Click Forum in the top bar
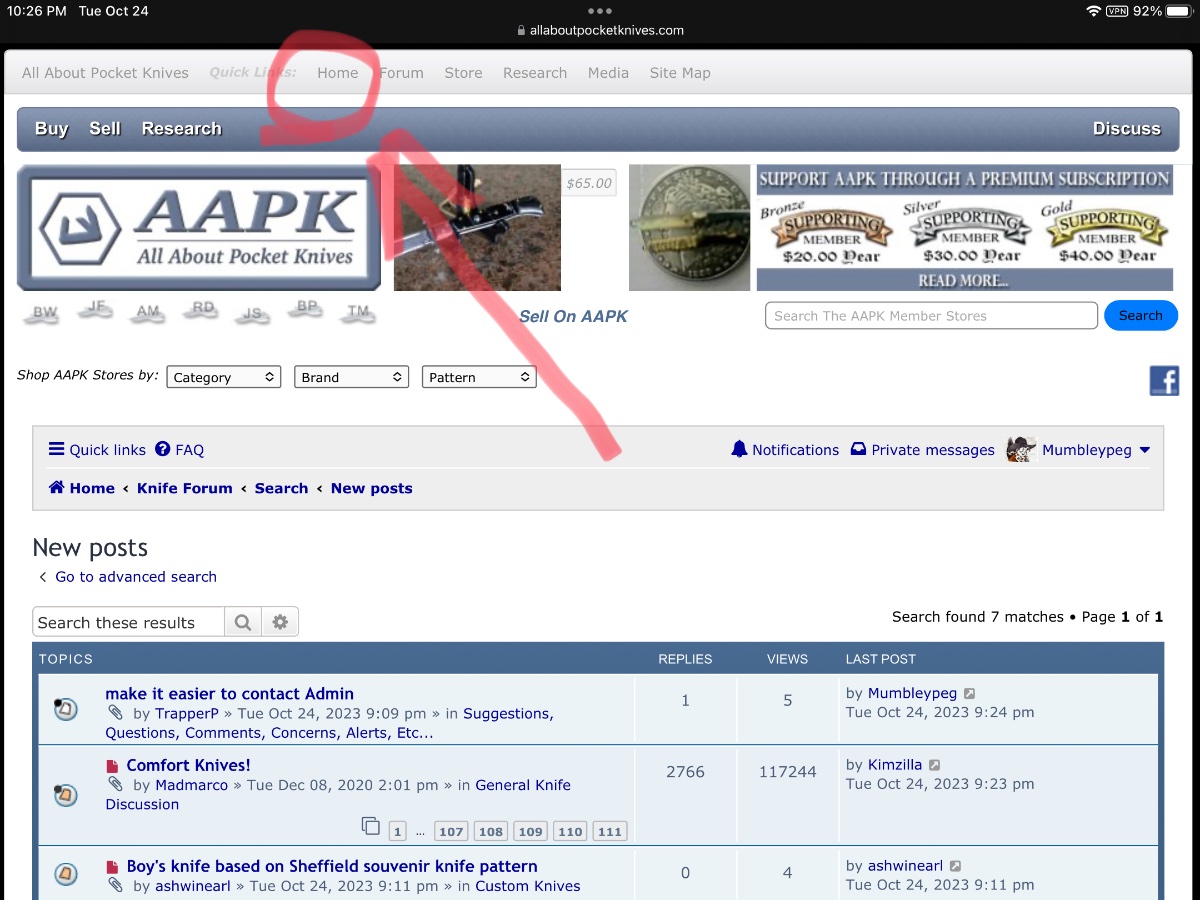The width and height of the screenshot is (1200, 900). click(x=402, y=73)
